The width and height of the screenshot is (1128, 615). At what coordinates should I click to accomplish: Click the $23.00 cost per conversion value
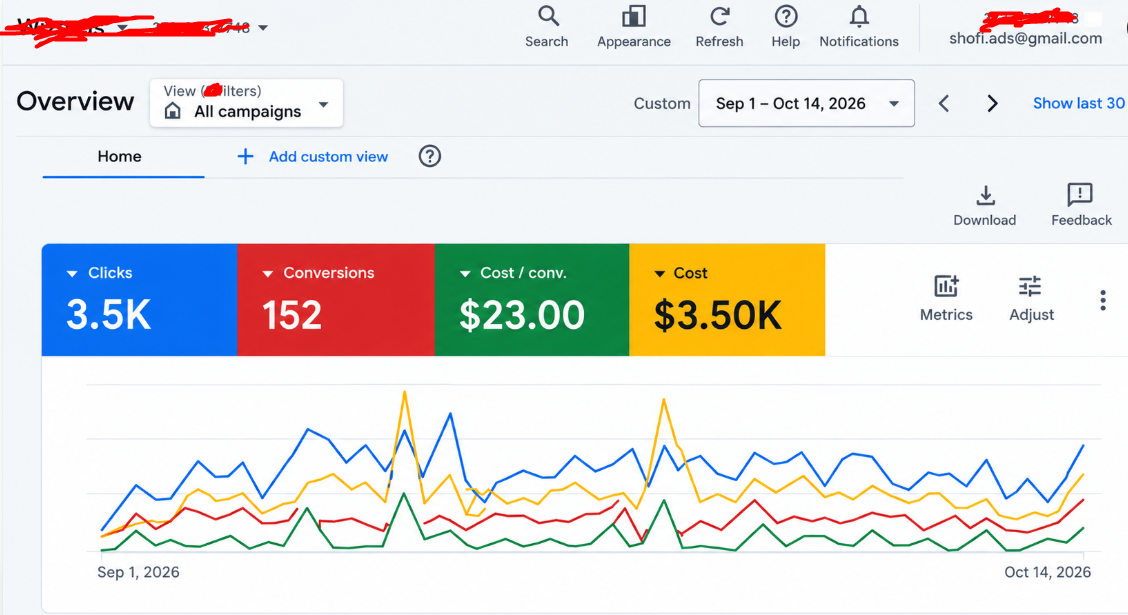point(522,315)
